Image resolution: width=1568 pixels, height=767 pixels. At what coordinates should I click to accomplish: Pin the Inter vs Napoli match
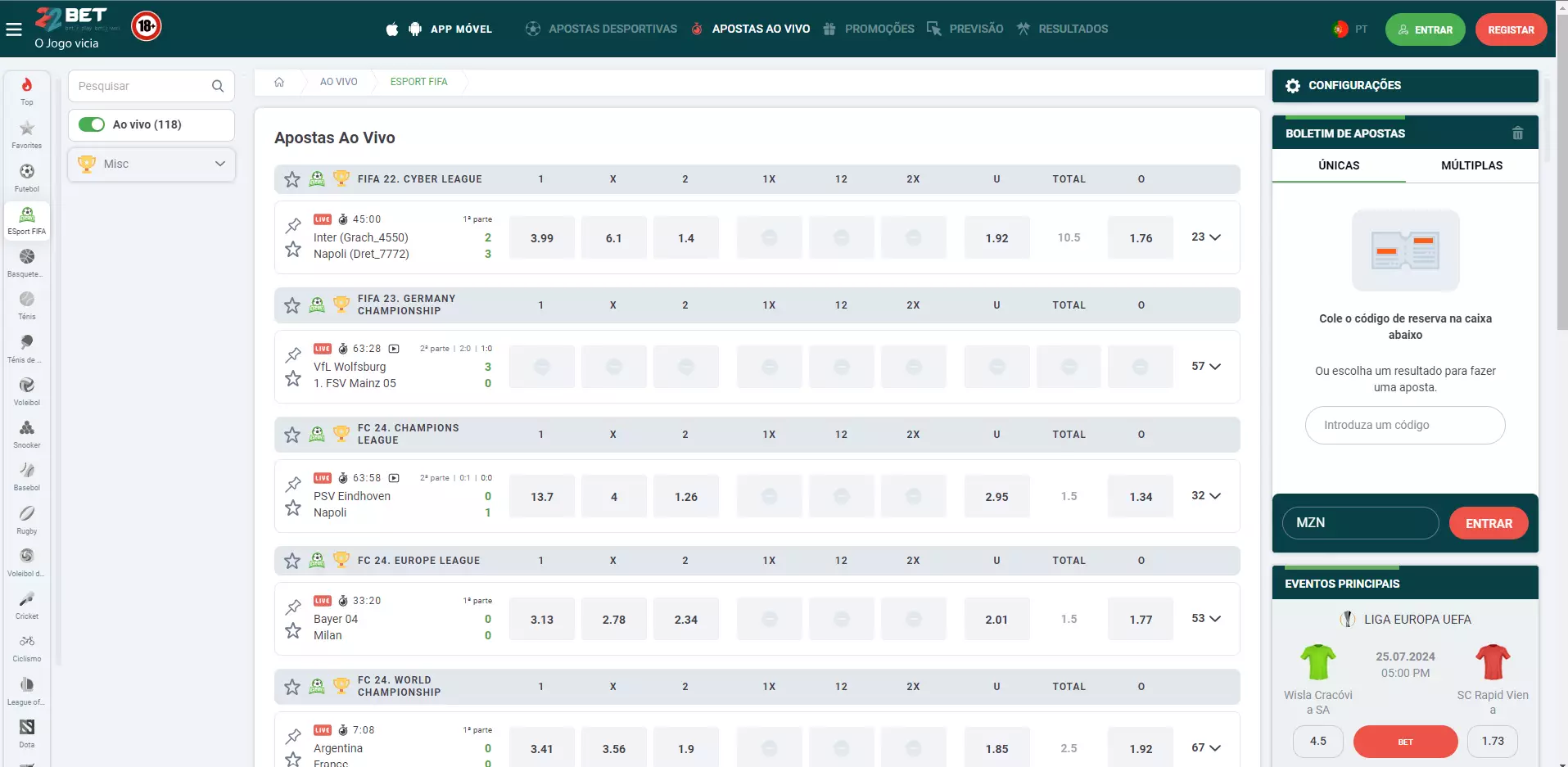(x=293, y=225)
